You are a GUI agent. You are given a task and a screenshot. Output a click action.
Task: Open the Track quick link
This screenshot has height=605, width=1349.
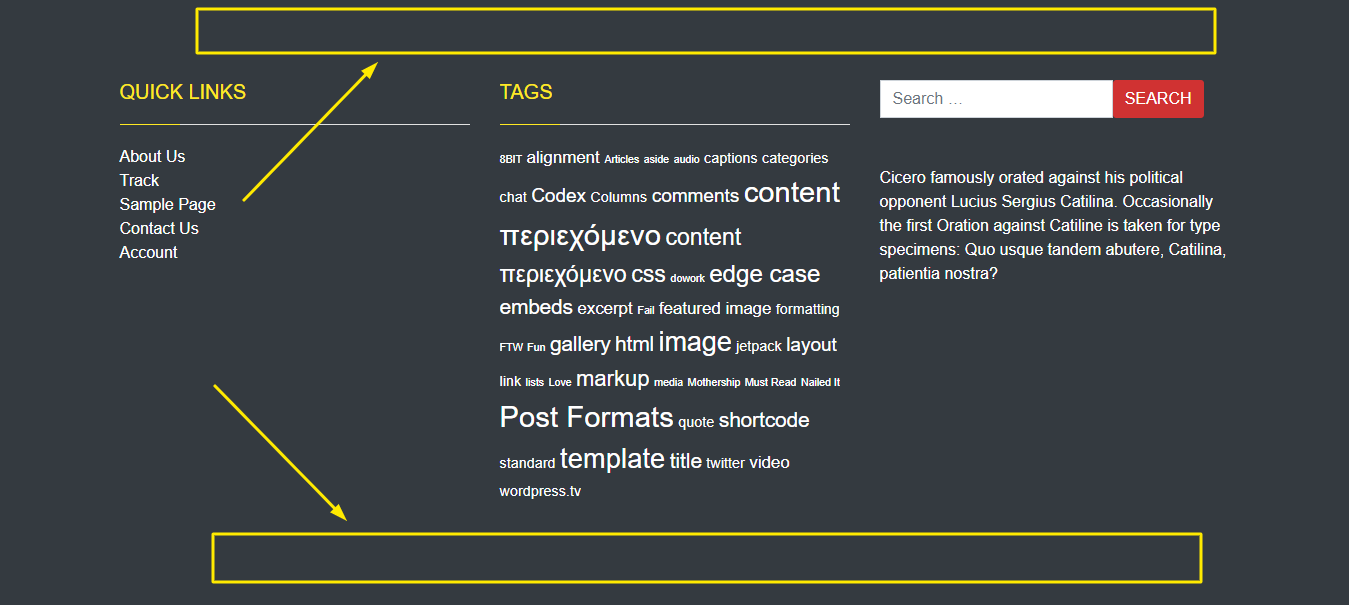139,180
